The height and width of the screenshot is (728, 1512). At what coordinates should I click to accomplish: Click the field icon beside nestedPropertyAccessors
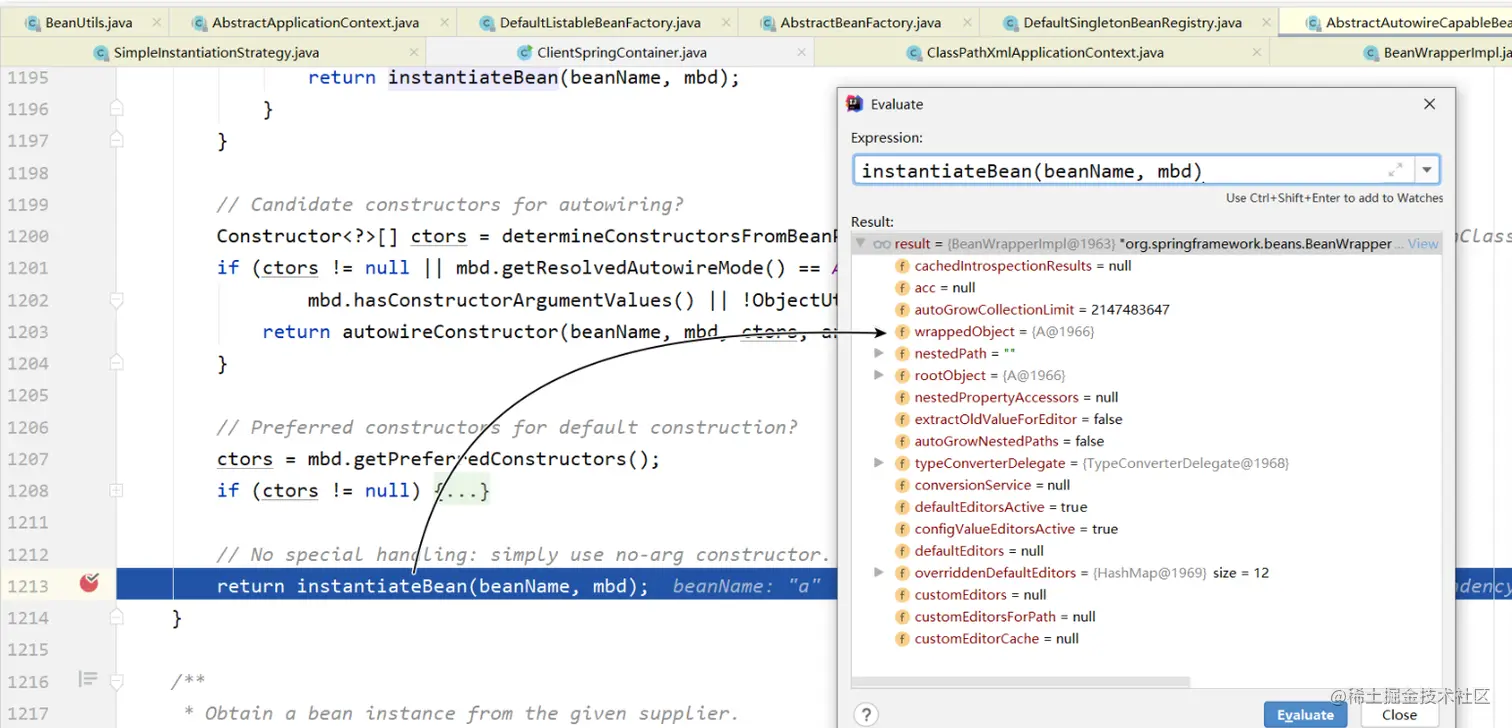pos(902,398)
